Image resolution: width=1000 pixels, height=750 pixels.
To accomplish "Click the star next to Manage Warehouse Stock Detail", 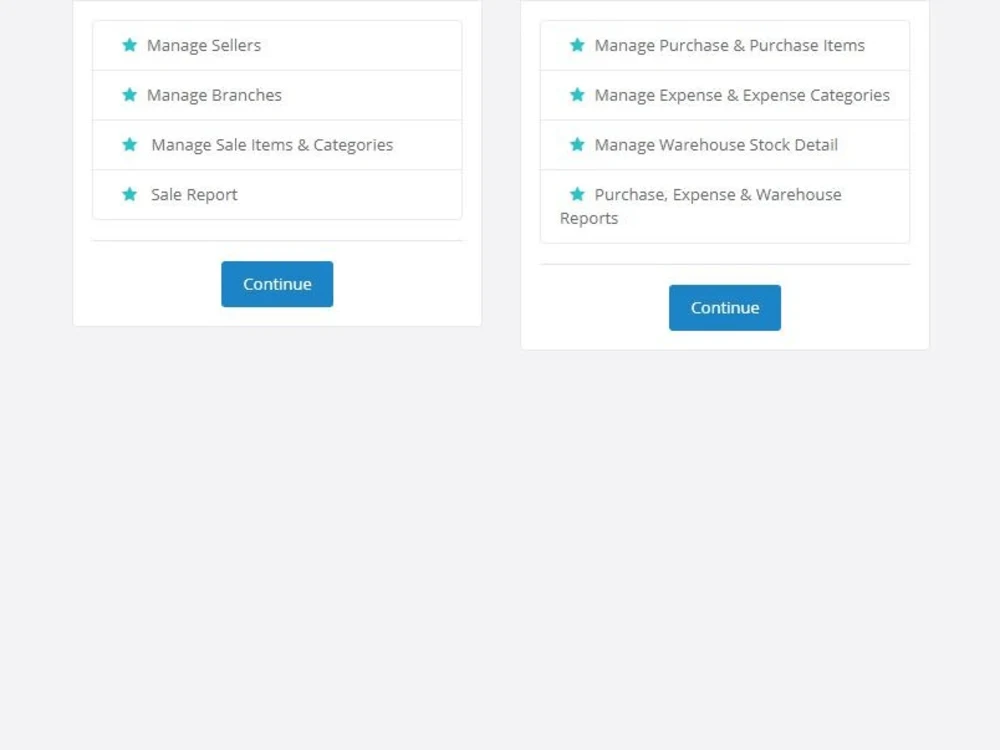I will pos(578,144).
